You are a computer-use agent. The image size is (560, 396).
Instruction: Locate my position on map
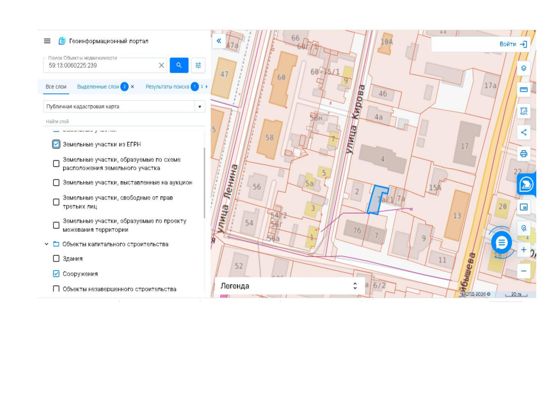click(x=524, y=228)
